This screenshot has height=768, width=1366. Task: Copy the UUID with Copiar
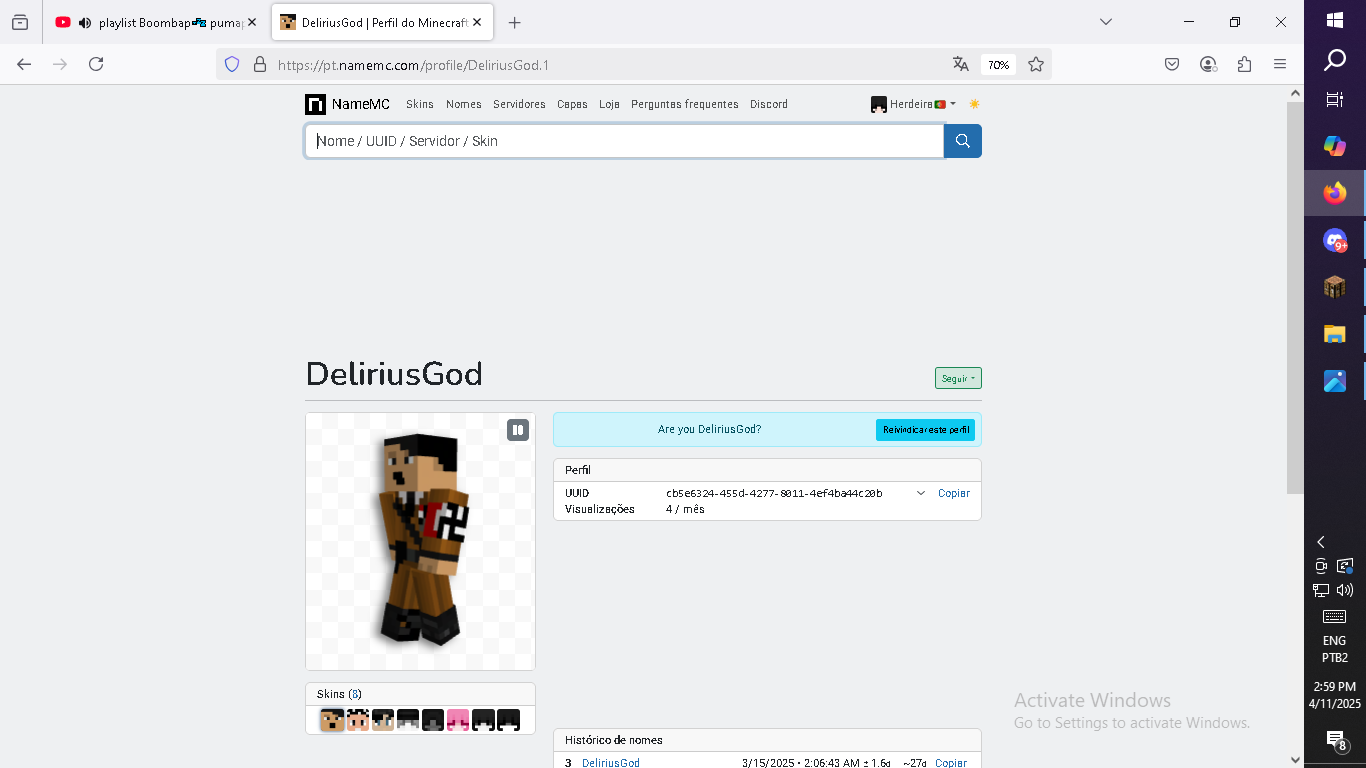click(x=954, y=493)
